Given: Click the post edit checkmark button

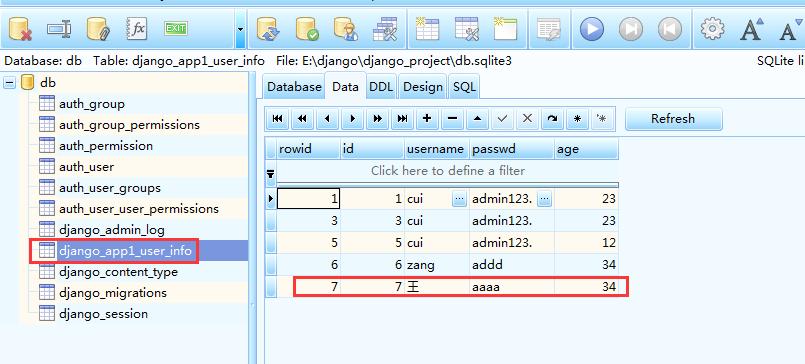Looking at the screenshot, I should pyautogui.click(x=502, y=119).
